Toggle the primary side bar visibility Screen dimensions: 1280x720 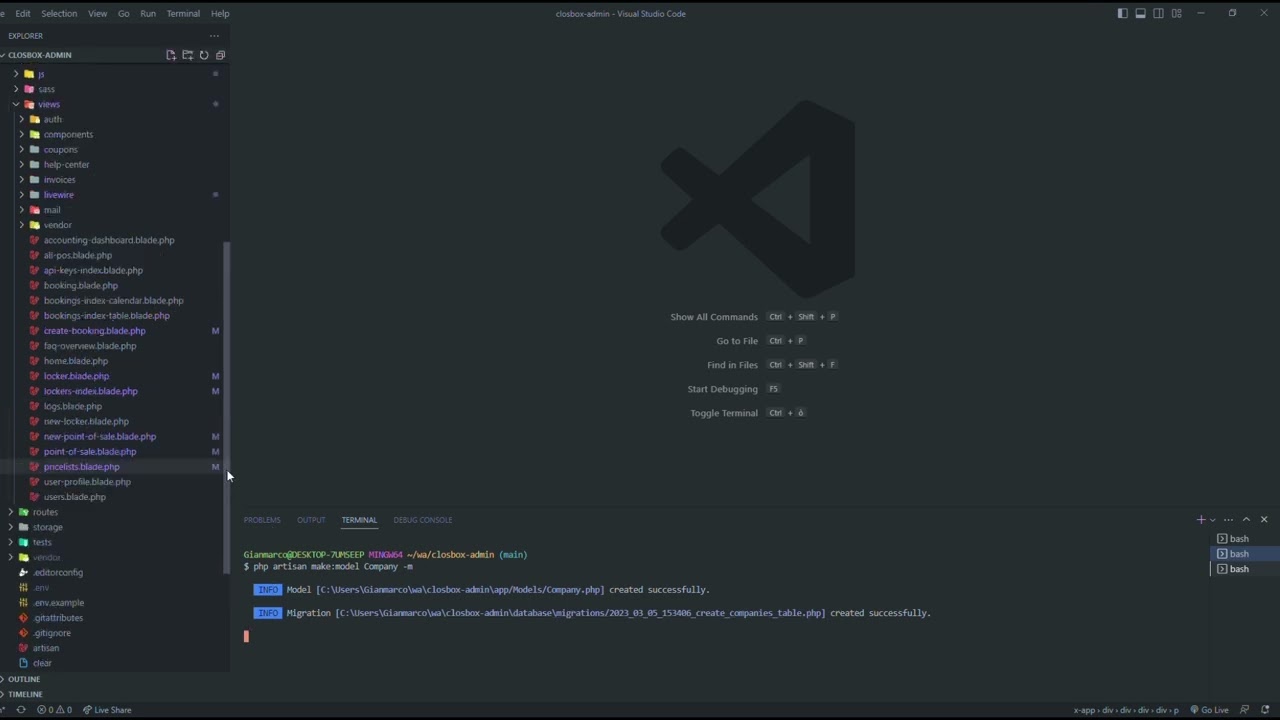1123,13
